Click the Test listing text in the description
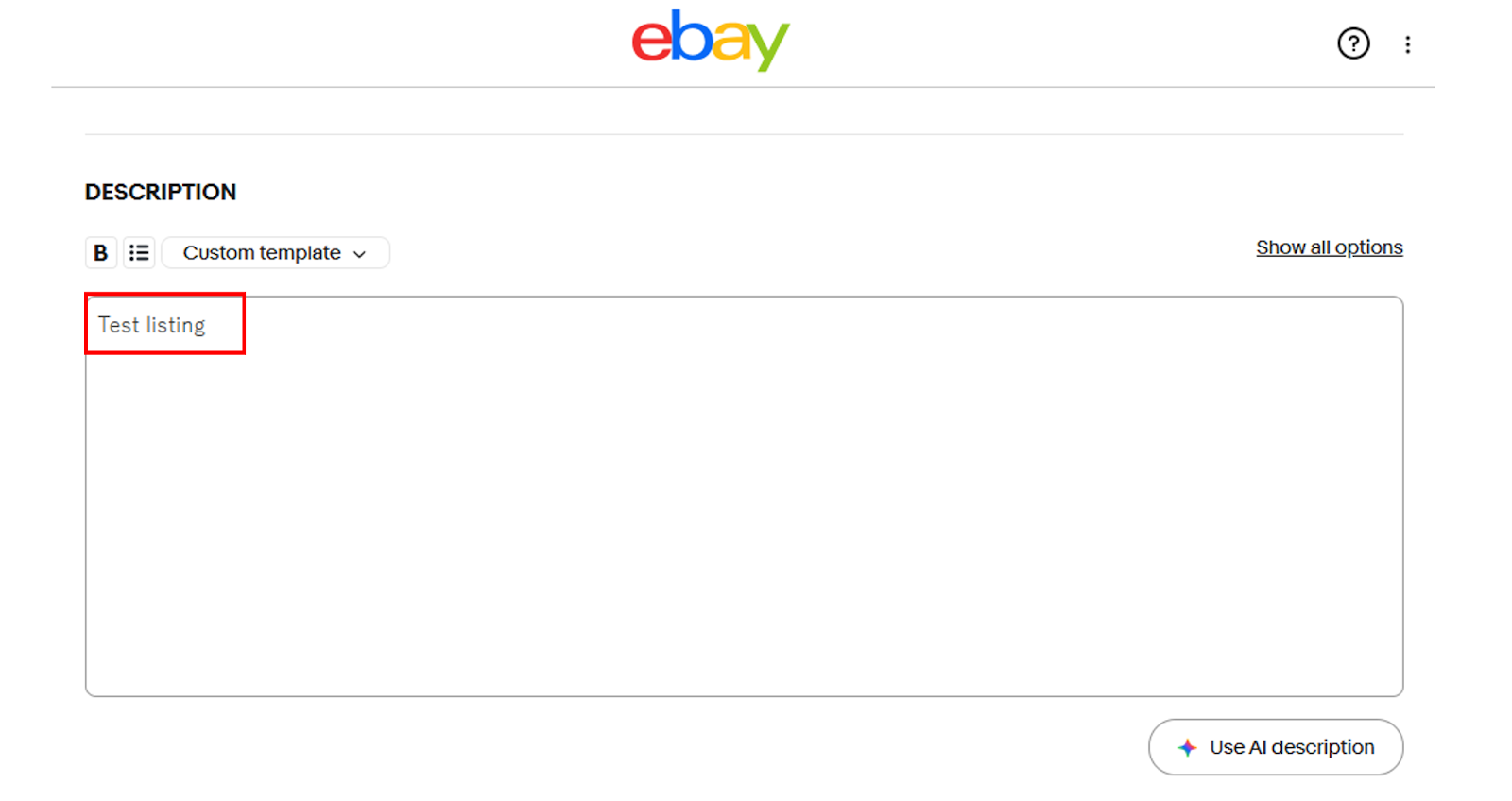Viewport: 1512px width, 801px height. point(152,325)
